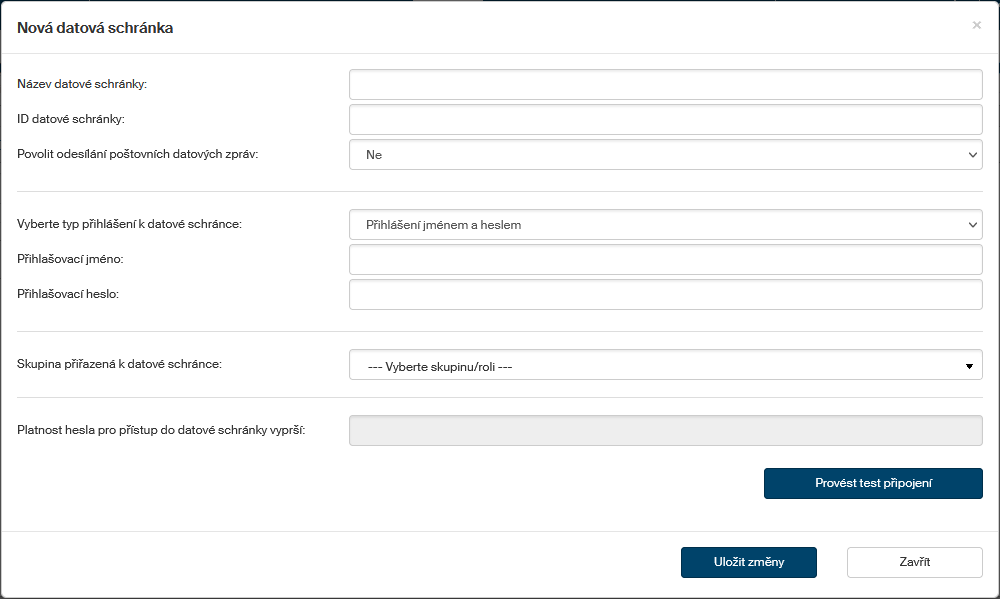
Task: Click the Nová datová schránka dialog title
Action: pyautogui.click(x=96, y=28)
